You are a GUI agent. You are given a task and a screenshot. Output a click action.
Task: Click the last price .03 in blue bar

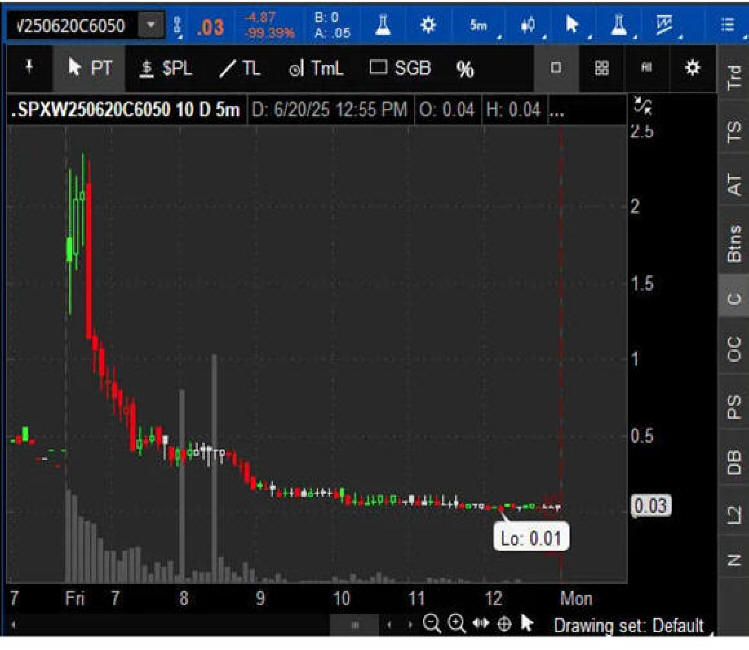point(210,27)
